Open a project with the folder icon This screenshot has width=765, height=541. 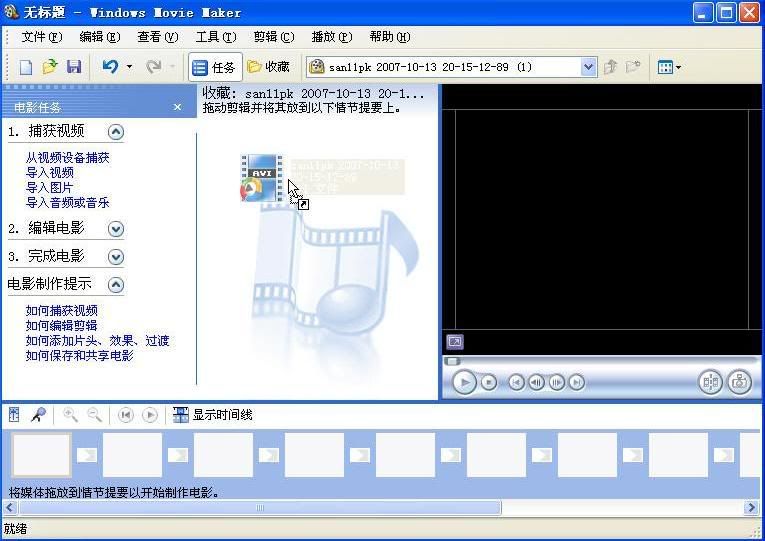(x=50, y=67)
